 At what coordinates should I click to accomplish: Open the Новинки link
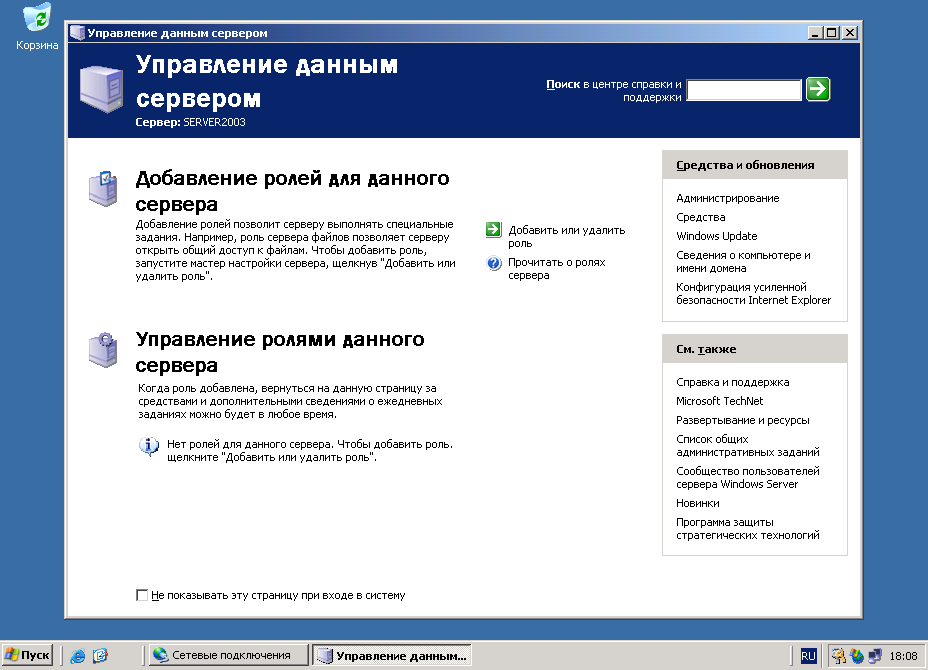pyautogui.click(x=698, y=503)
